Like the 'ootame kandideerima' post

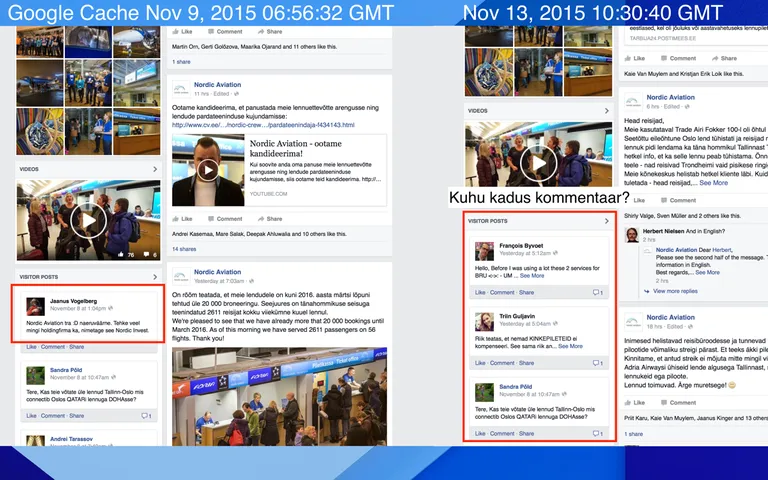click(x=183, y=219)
